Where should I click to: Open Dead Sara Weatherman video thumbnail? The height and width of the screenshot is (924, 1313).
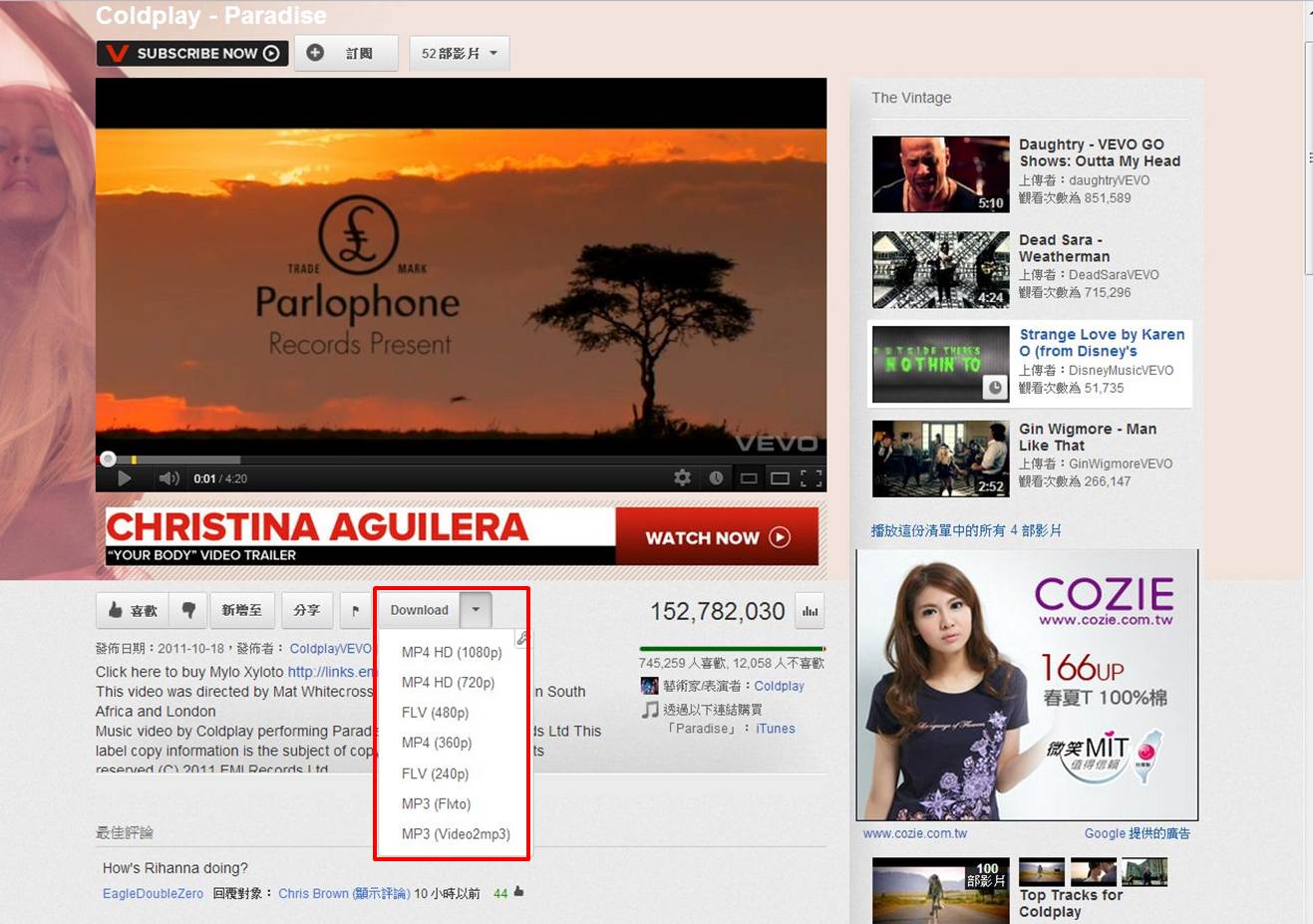940,270
